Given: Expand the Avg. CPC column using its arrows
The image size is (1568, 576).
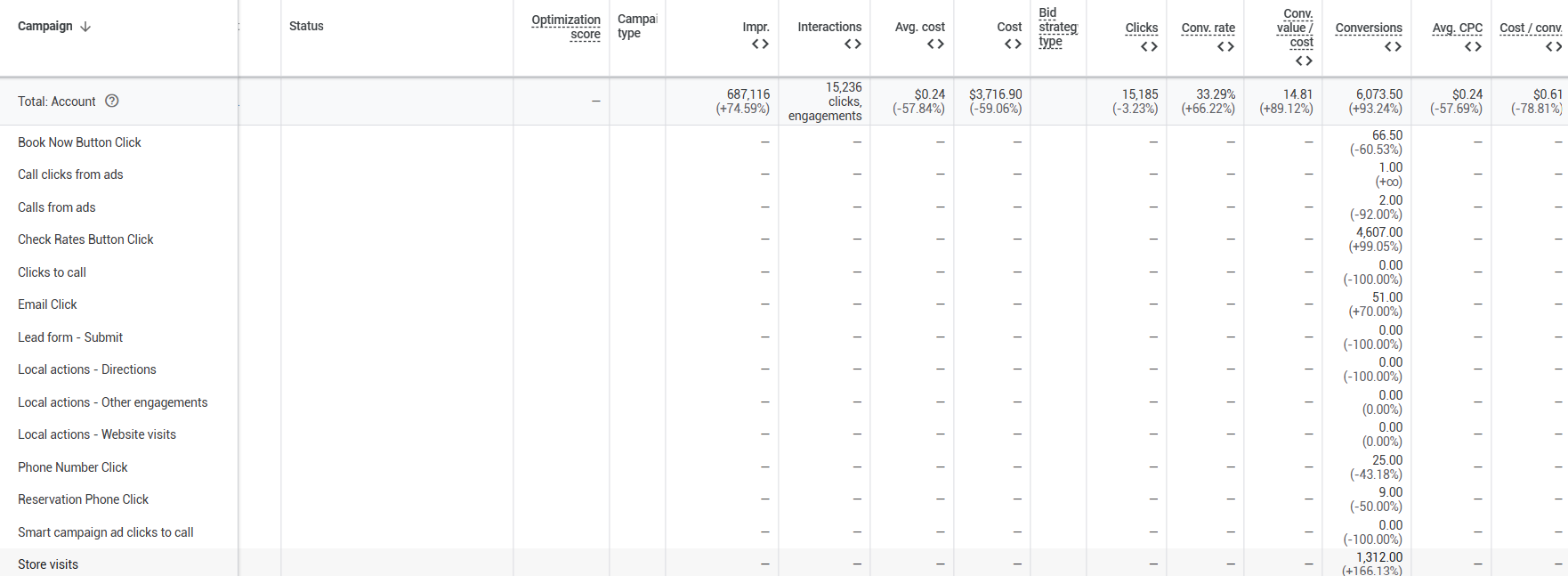Looking at the screenshot, I should click(x=1473, y=46).
